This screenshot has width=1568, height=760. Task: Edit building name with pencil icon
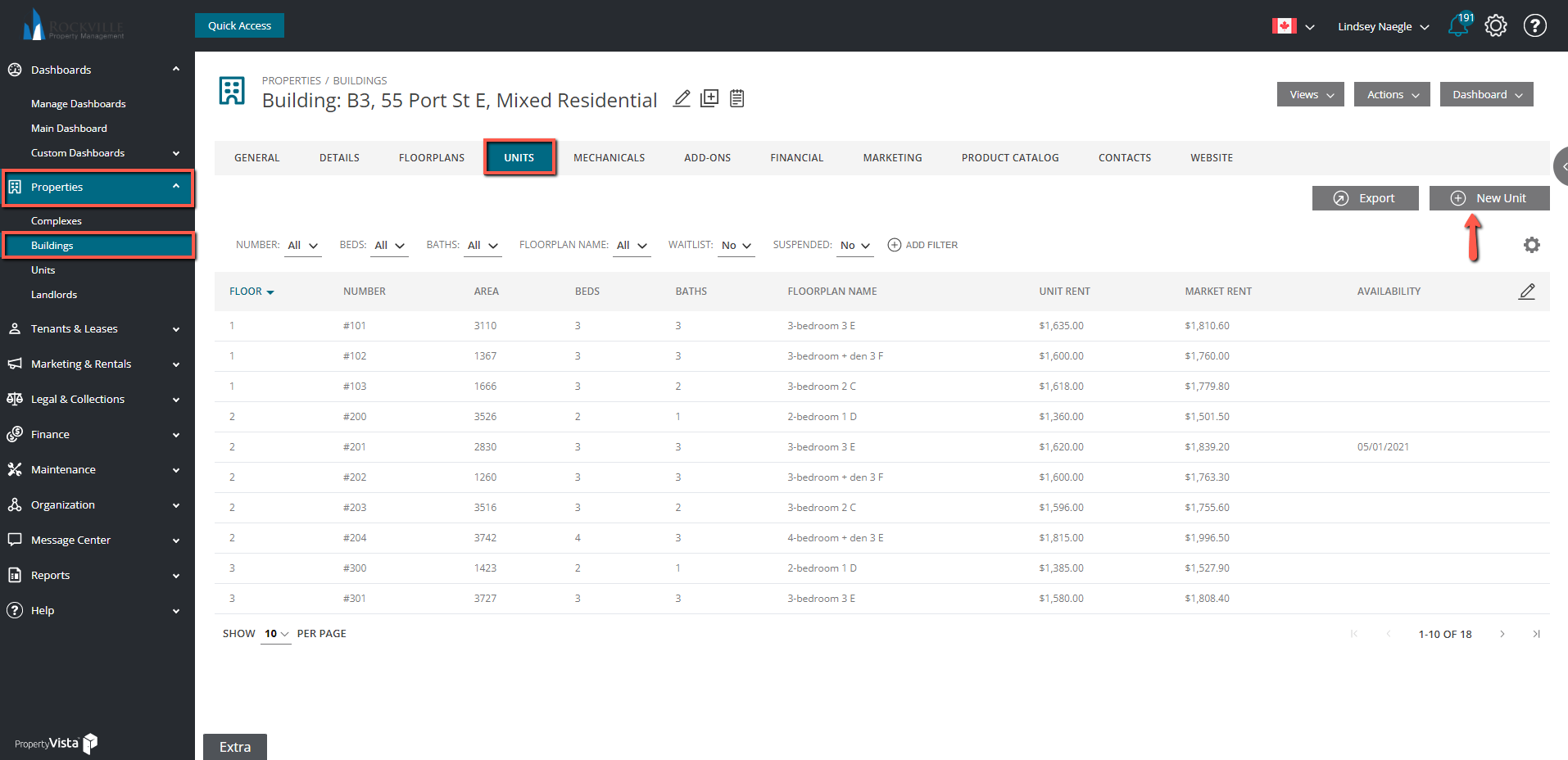[682, 98]
